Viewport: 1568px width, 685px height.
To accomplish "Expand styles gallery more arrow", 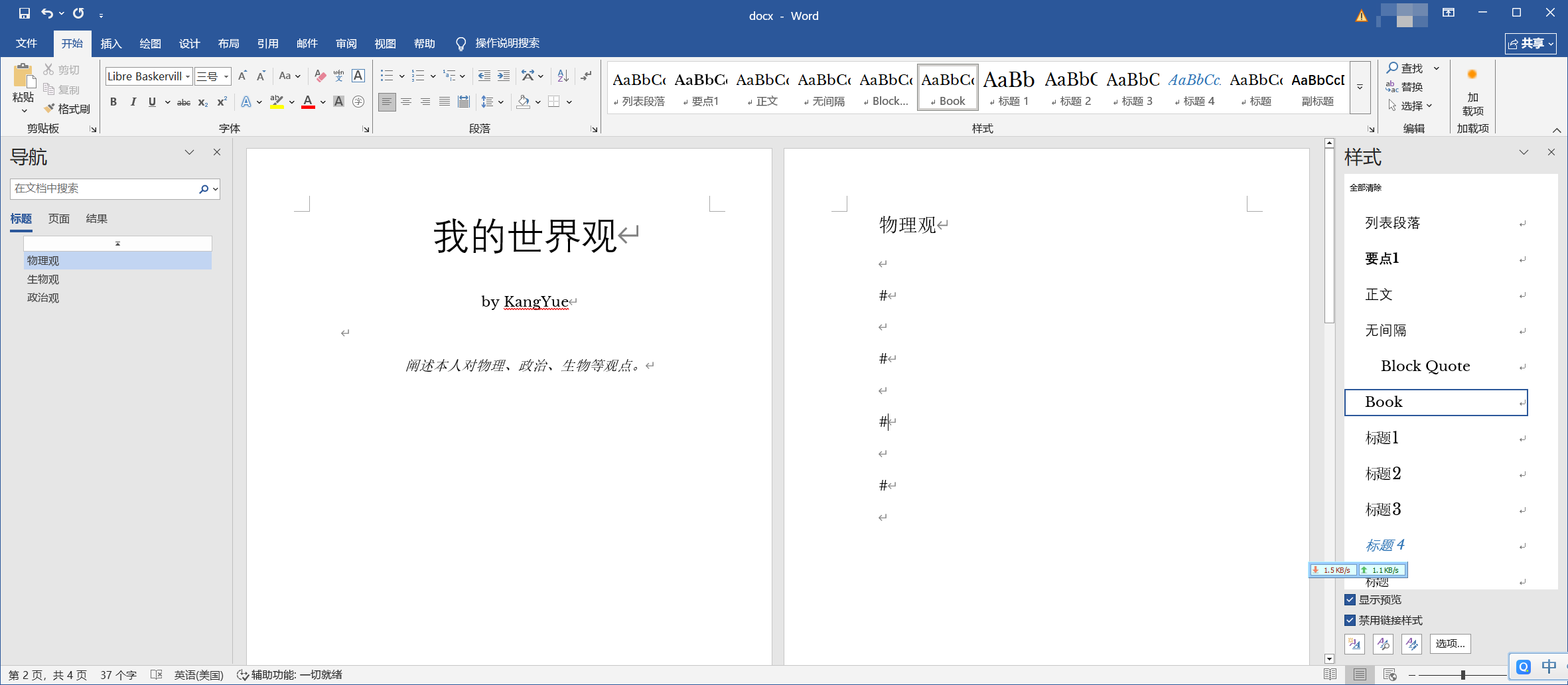I will (x=1360, y=88).
